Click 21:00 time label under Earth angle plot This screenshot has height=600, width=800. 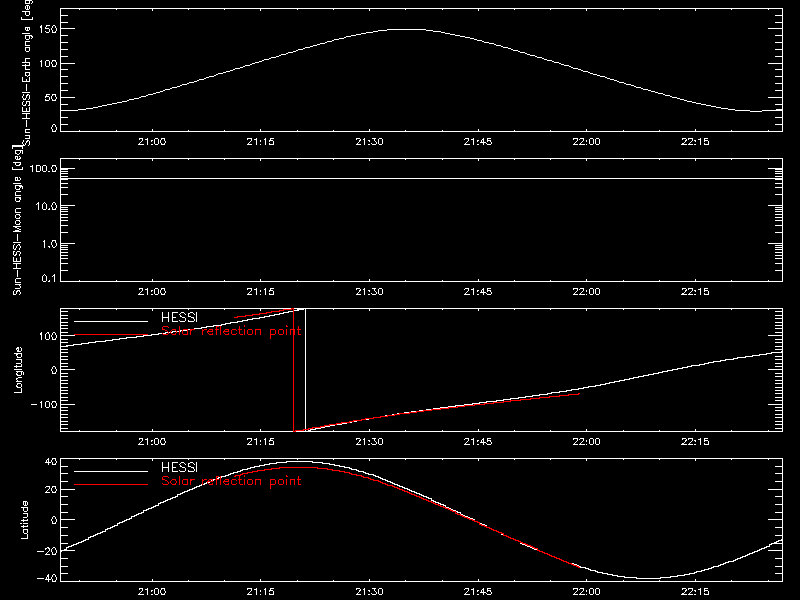click(x=152, y=141)
